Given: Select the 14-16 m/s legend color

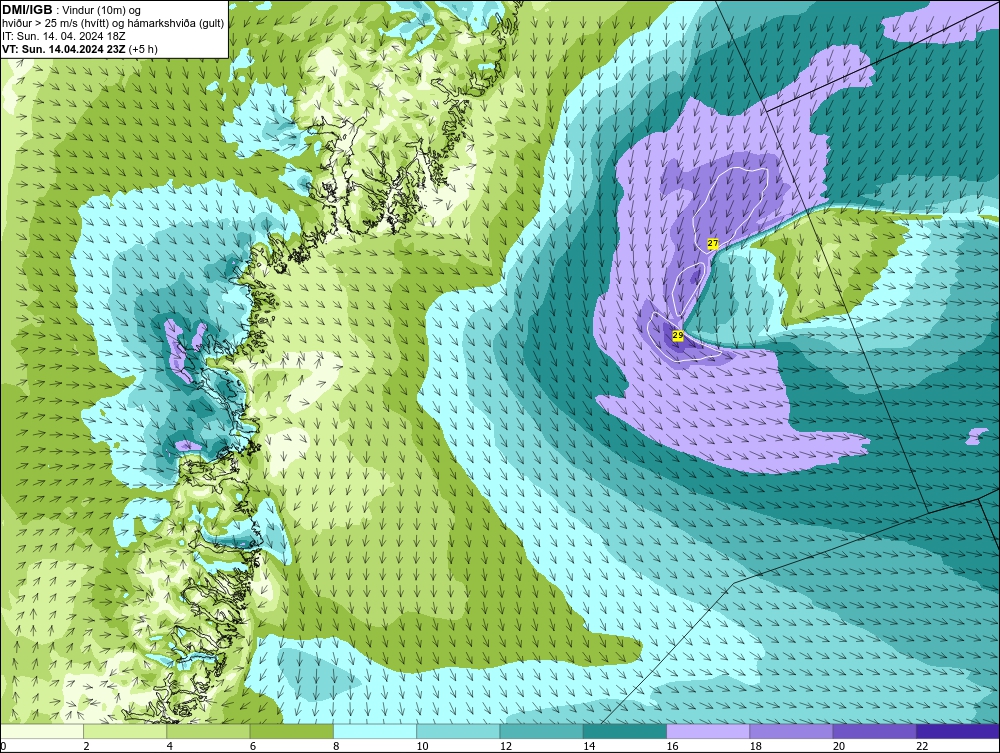Looking at the screenshot, I should [x=624, y=731].
